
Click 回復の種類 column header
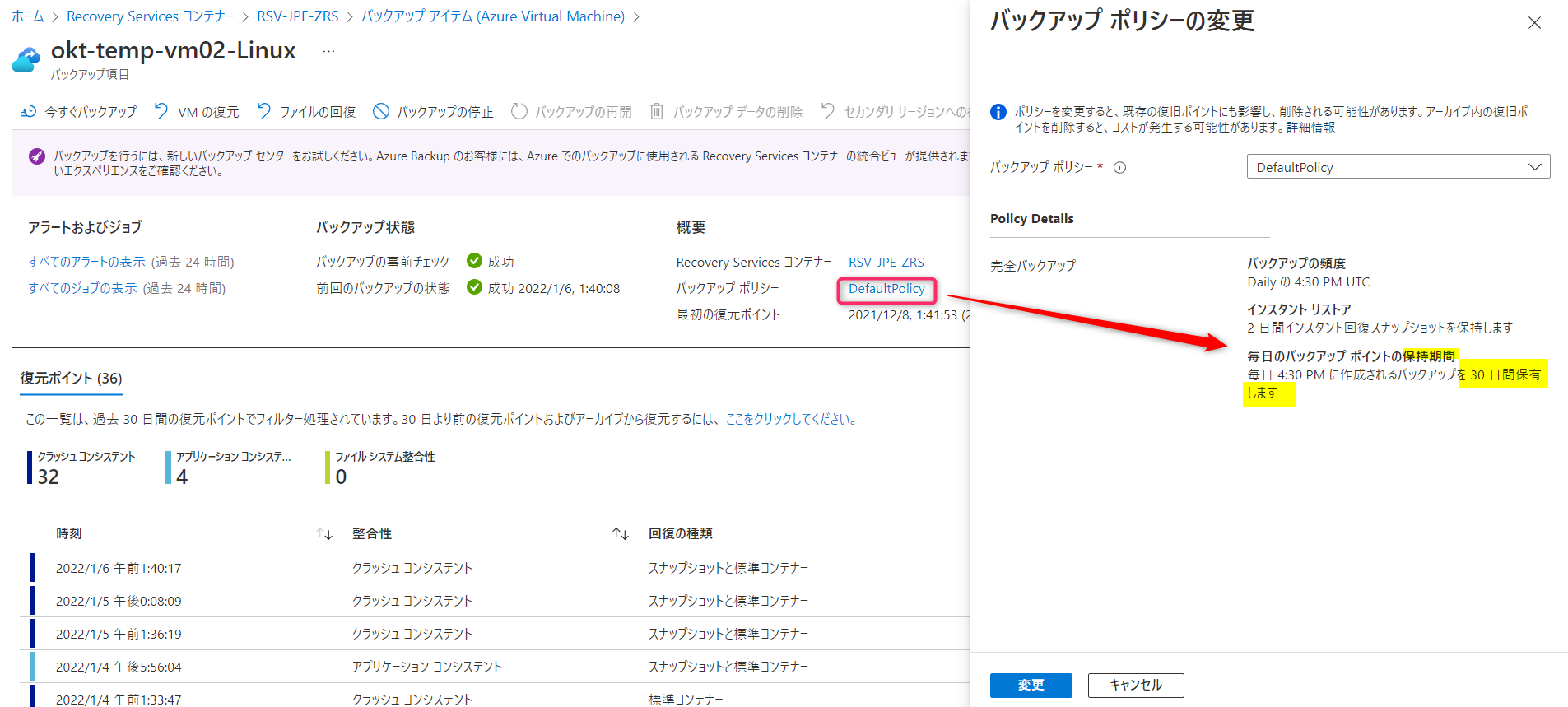(681, 534)
